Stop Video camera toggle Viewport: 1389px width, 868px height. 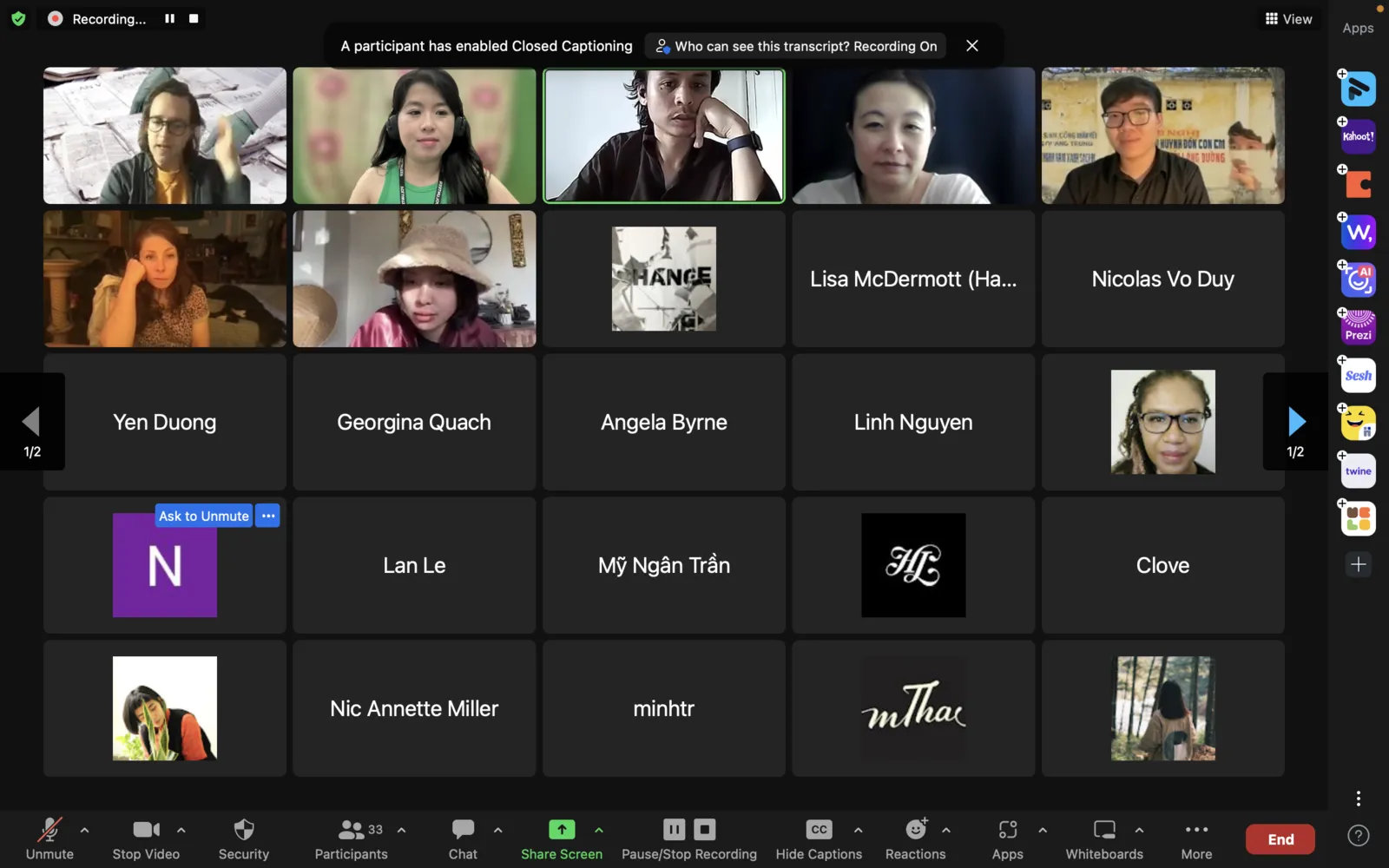pos(146,831)
